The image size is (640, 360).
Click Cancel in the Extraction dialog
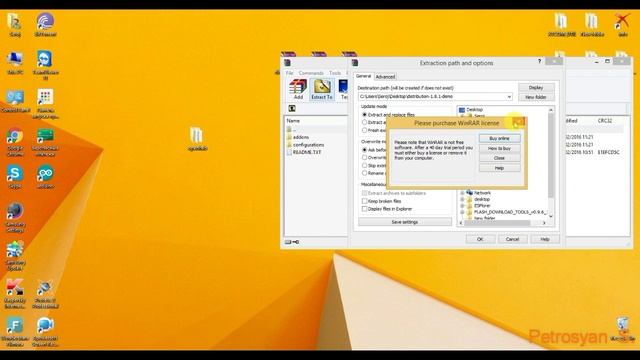click(x=512, y=239)
